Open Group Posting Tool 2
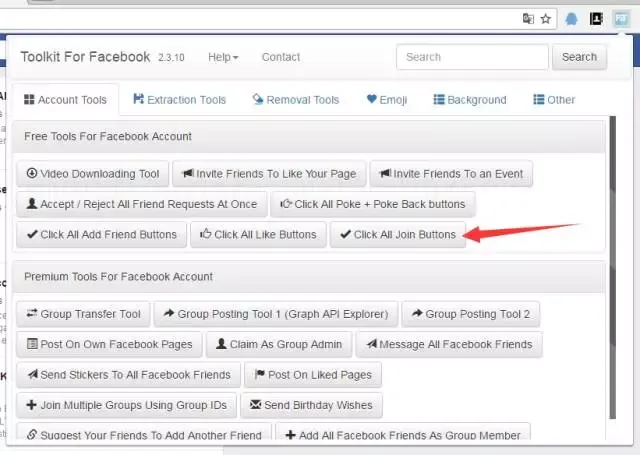Viewport: 640px width, 455px height. pyautogui.click(x=471, y=314)
